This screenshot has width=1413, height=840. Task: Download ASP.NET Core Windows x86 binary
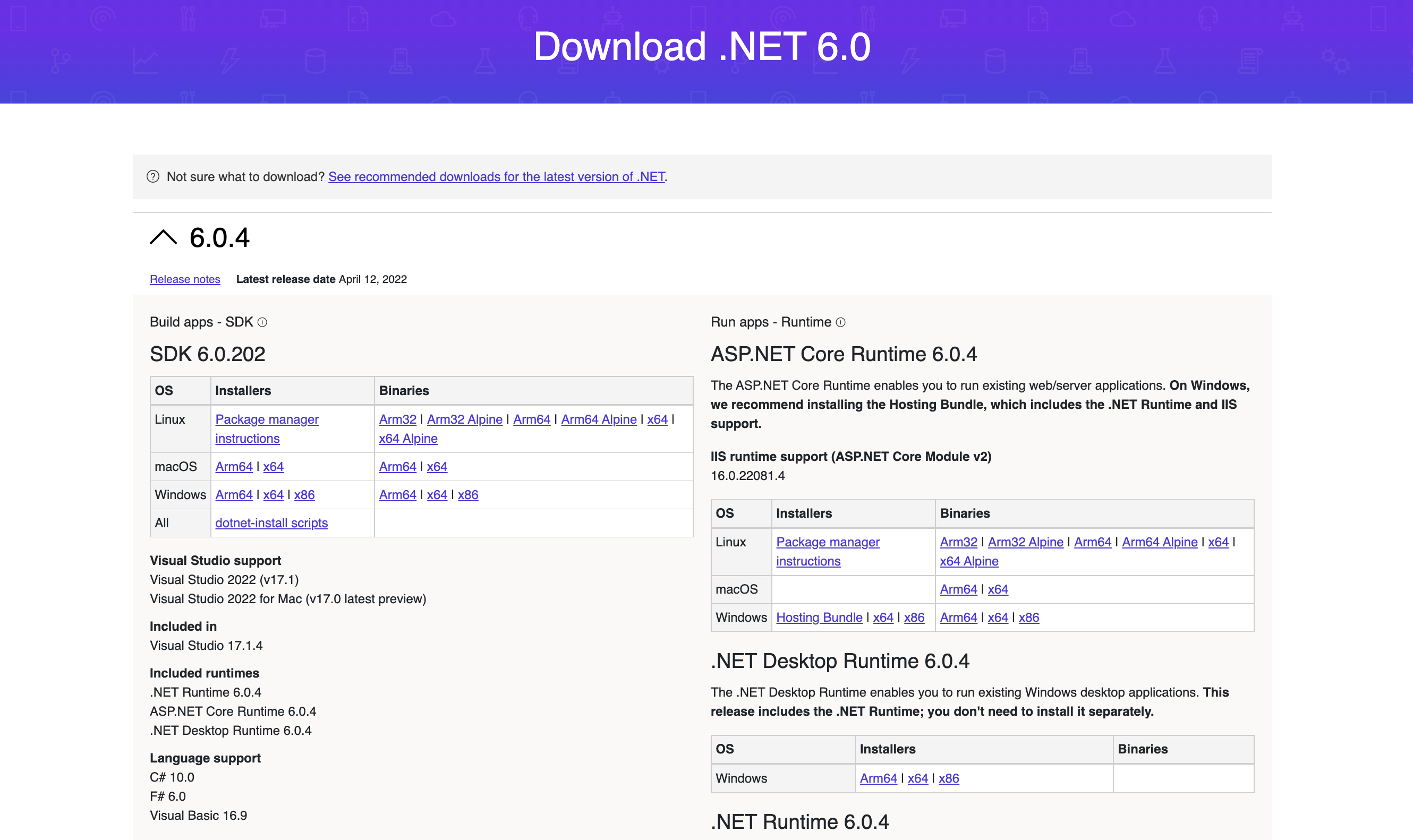coord(1029,617)
